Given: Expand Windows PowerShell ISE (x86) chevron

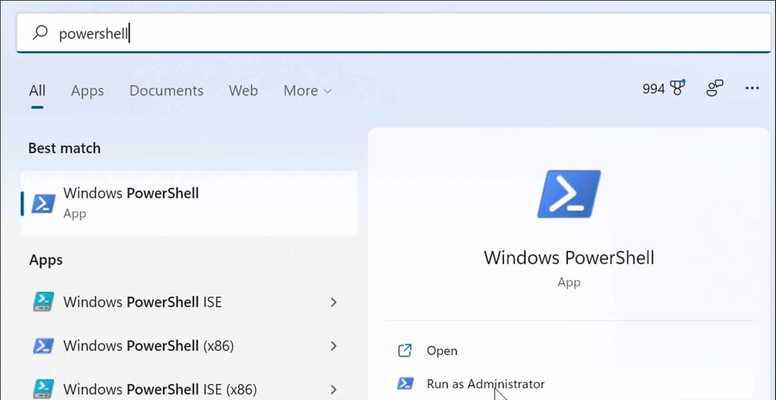Looking at the screenshot, I should pos(334,389).
